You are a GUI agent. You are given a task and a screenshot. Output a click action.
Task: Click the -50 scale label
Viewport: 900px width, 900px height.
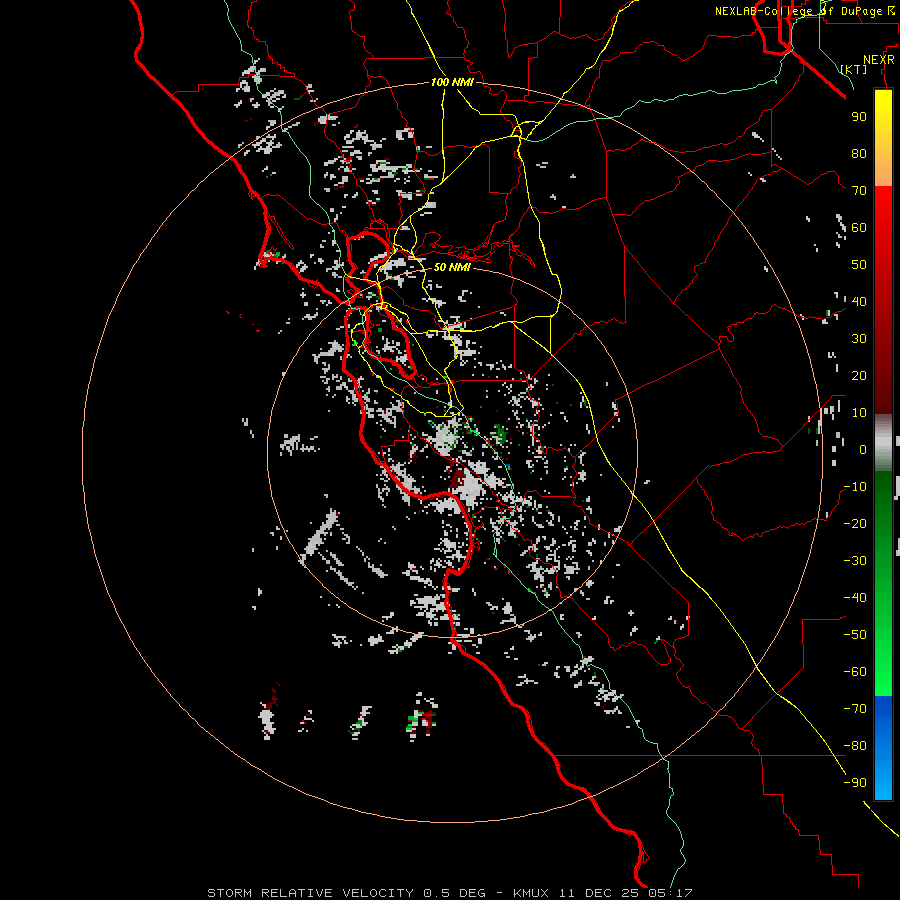[x=855, y=635]
